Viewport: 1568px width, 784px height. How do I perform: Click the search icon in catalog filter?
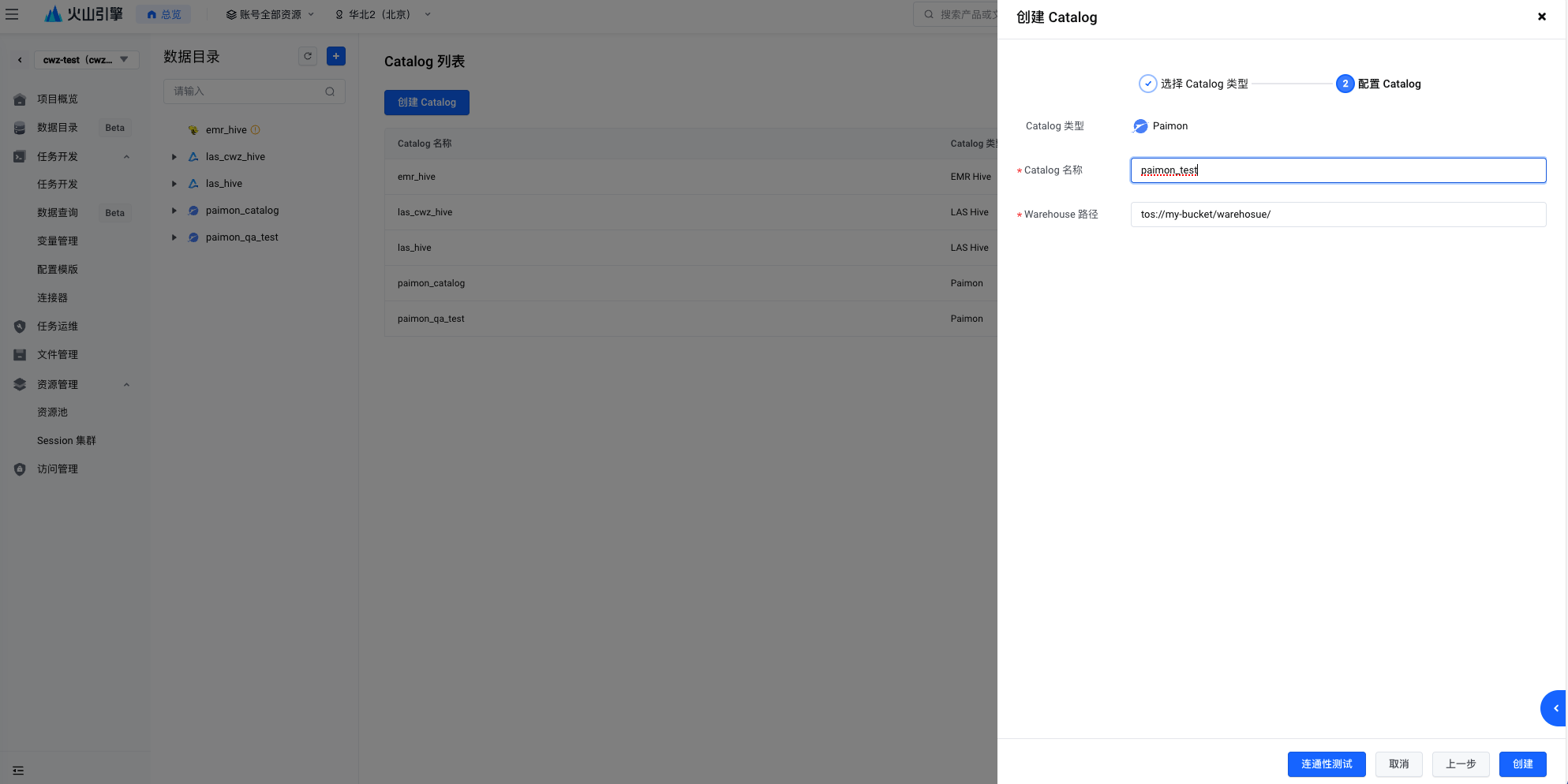click(330, 91)
